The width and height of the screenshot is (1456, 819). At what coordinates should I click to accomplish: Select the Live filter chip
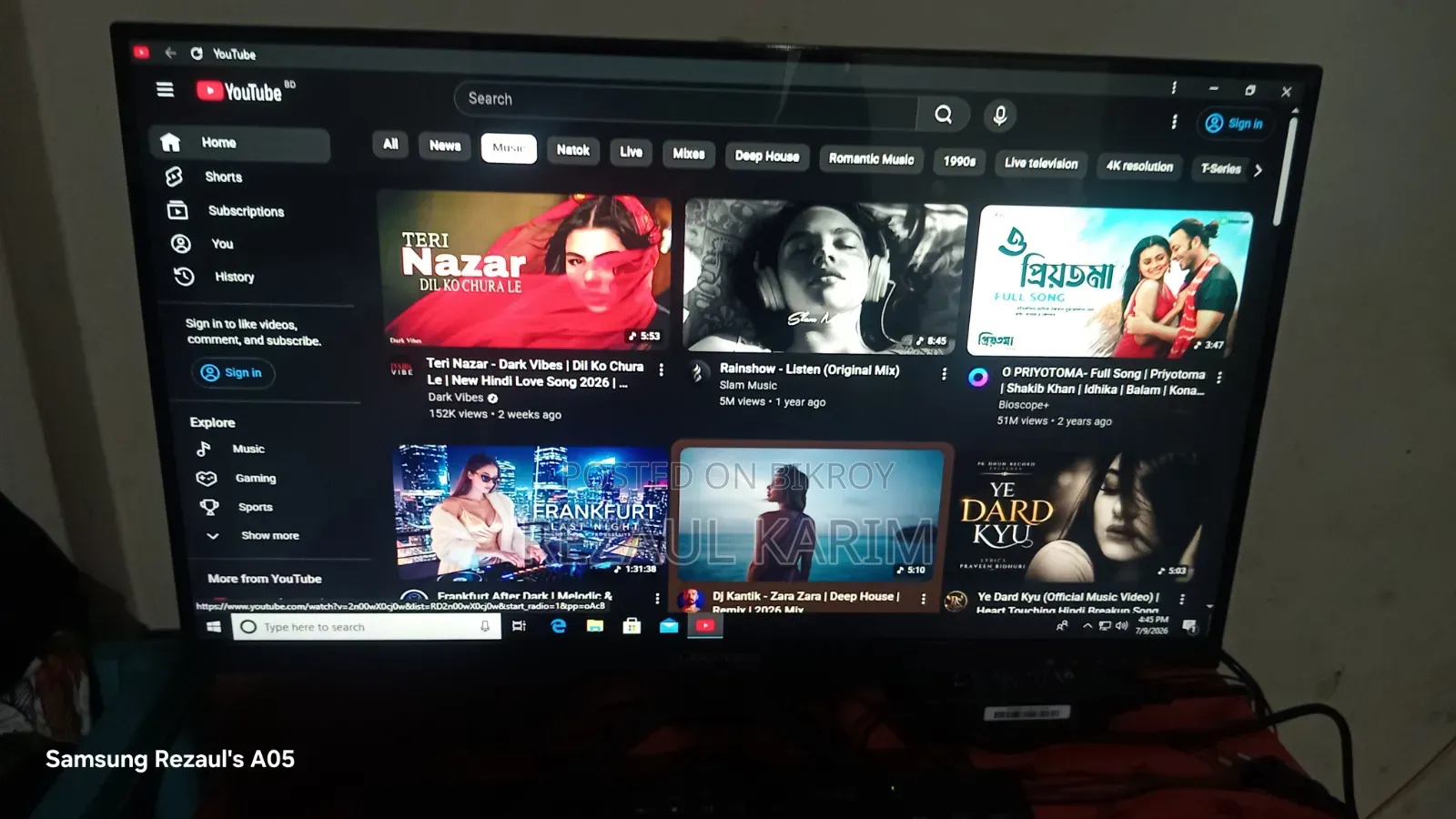pos(631,152)
